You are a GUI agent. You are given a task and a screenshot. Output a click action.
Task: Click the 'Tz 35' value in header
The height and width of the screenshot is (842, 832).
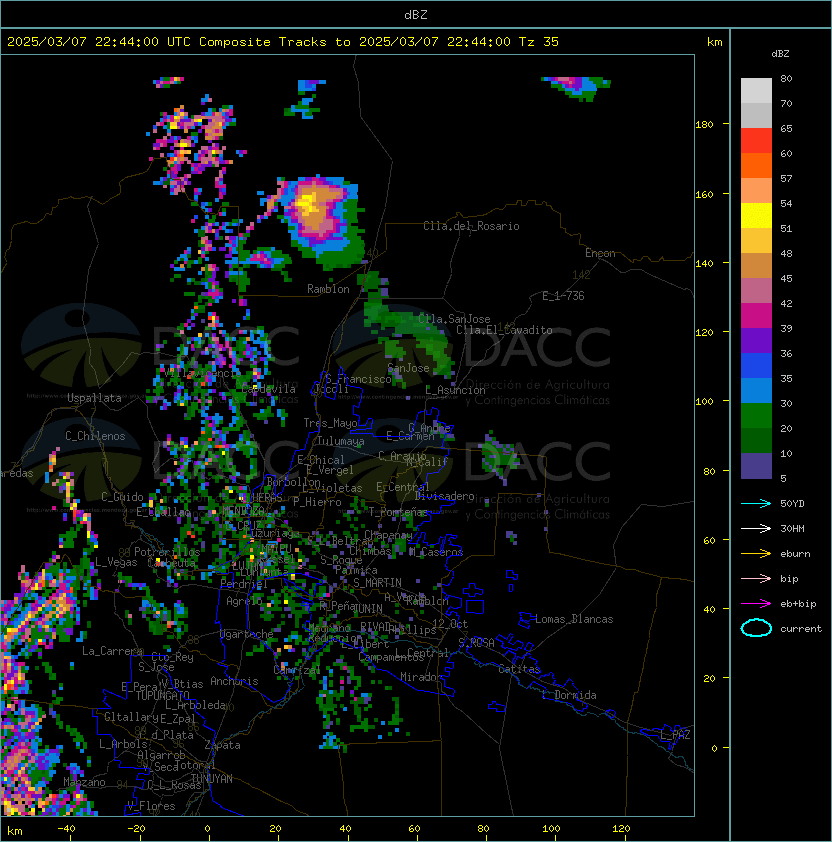[538, 42]
